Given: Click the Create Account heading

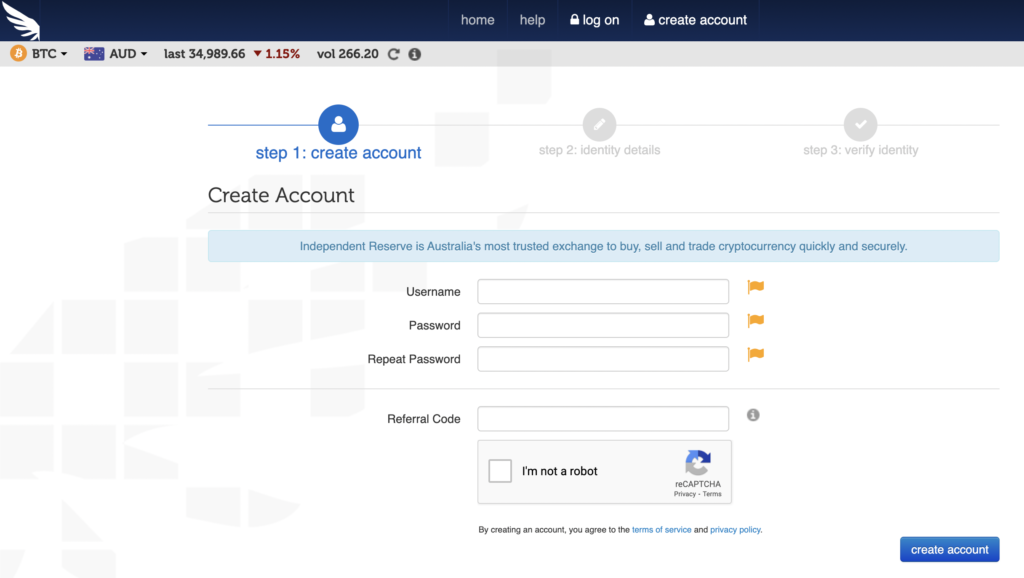Looking at the screenshot, I should (281, 195).
